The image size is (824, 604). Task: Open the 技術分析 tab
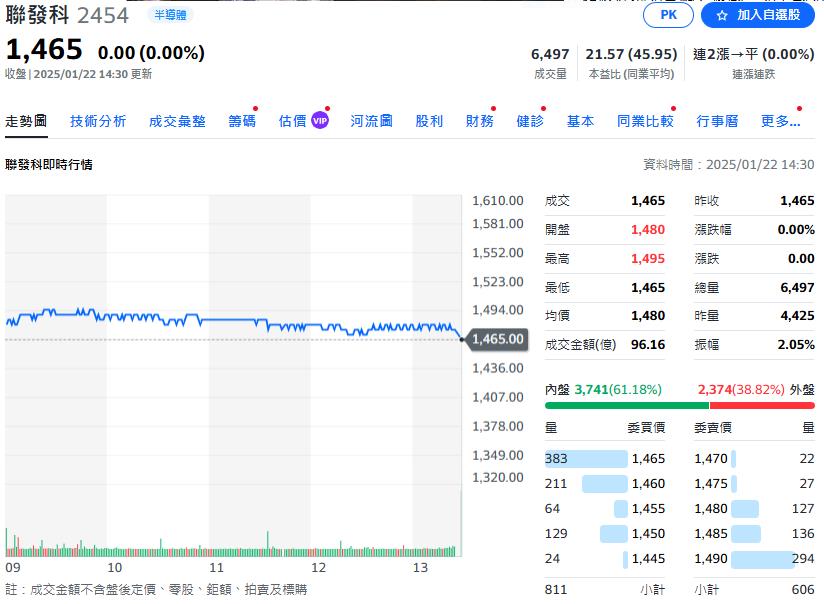click(98, 121)
